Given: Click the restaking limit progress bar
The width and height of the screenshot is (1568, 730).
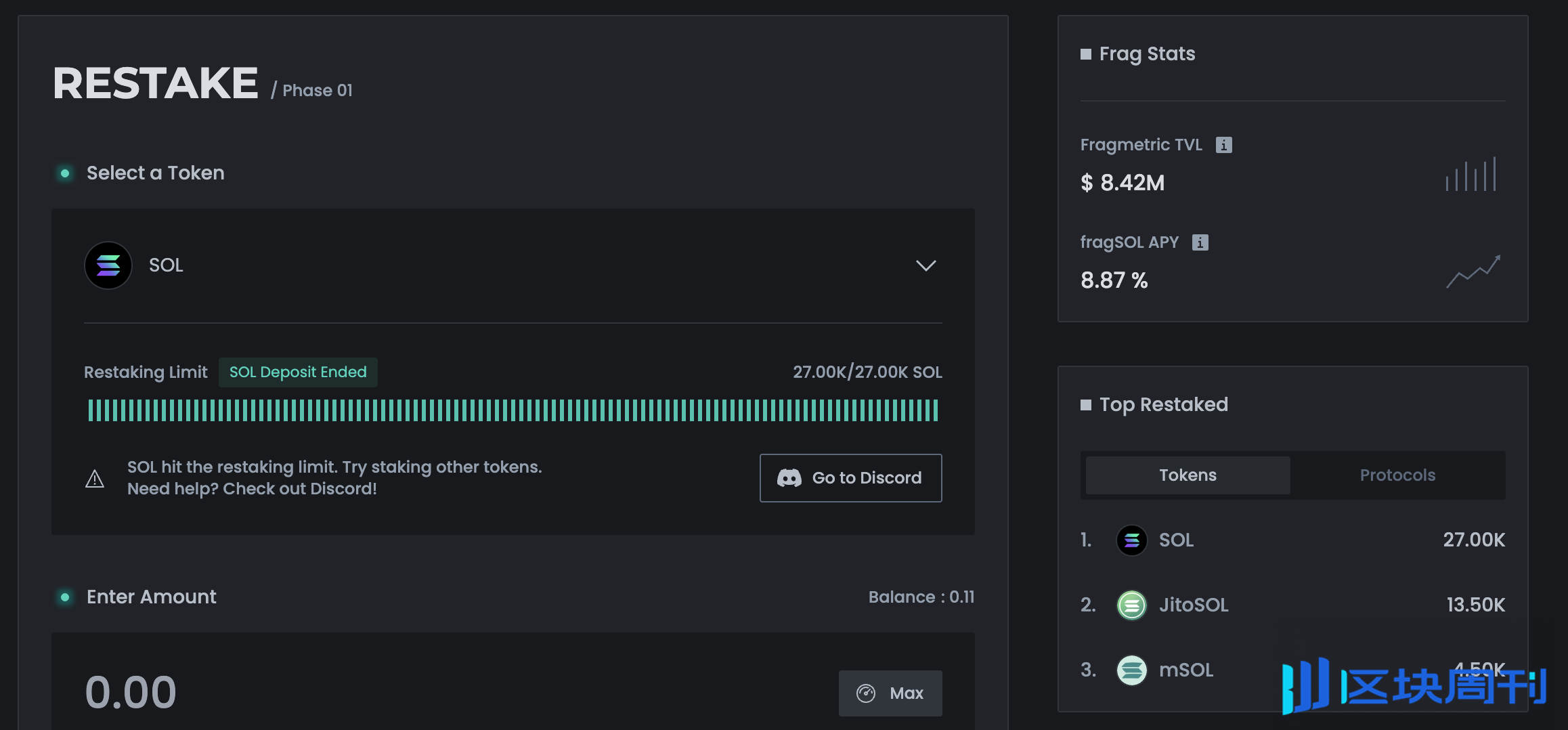Looking at the screenshot, I should click(513, 410).
